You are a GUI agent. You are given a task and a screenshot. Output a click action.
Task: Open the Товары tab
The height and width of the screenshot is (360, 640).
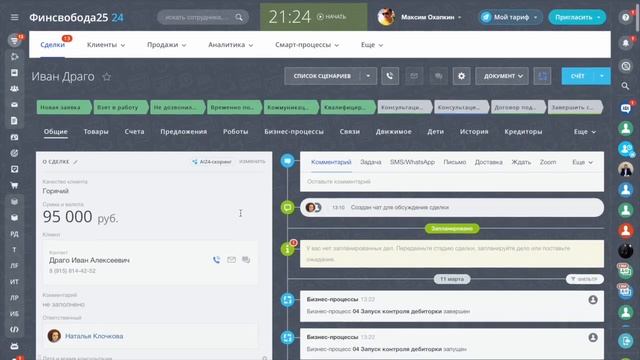pyautogui.click(x=96, y=131)
